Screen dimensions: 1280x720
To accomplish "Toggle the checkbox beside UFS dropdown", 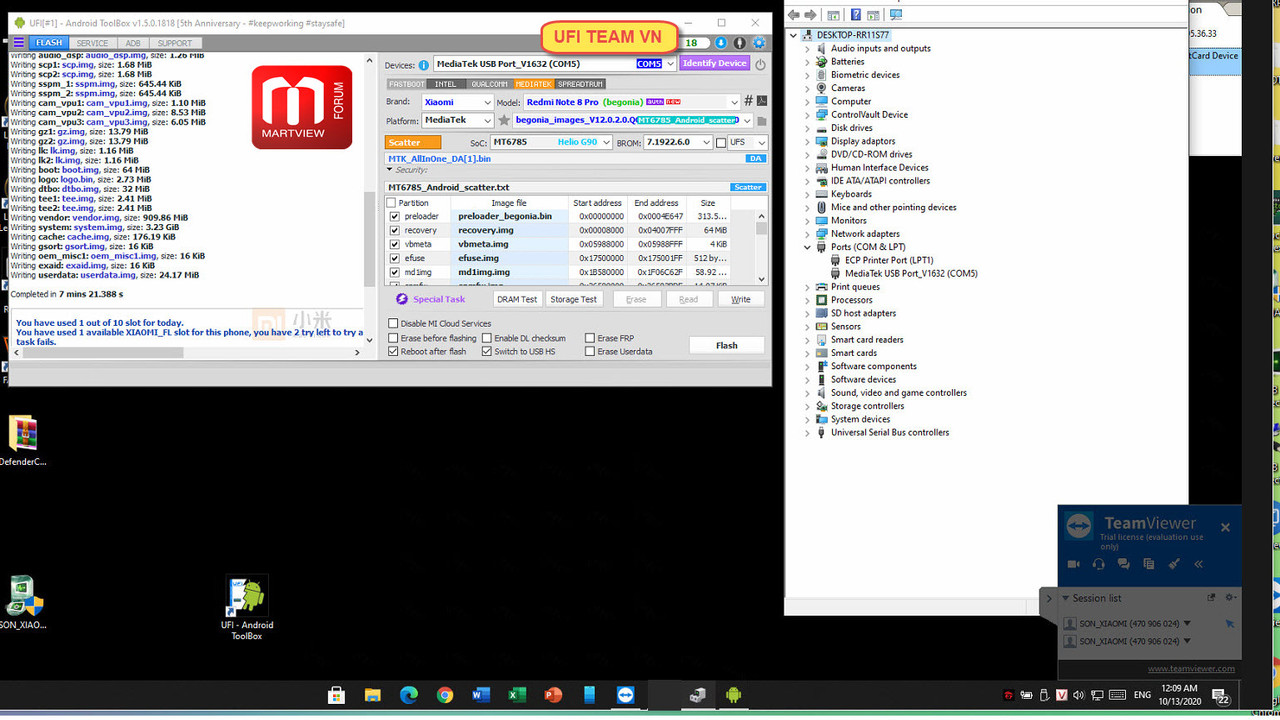I will [721, 143].
